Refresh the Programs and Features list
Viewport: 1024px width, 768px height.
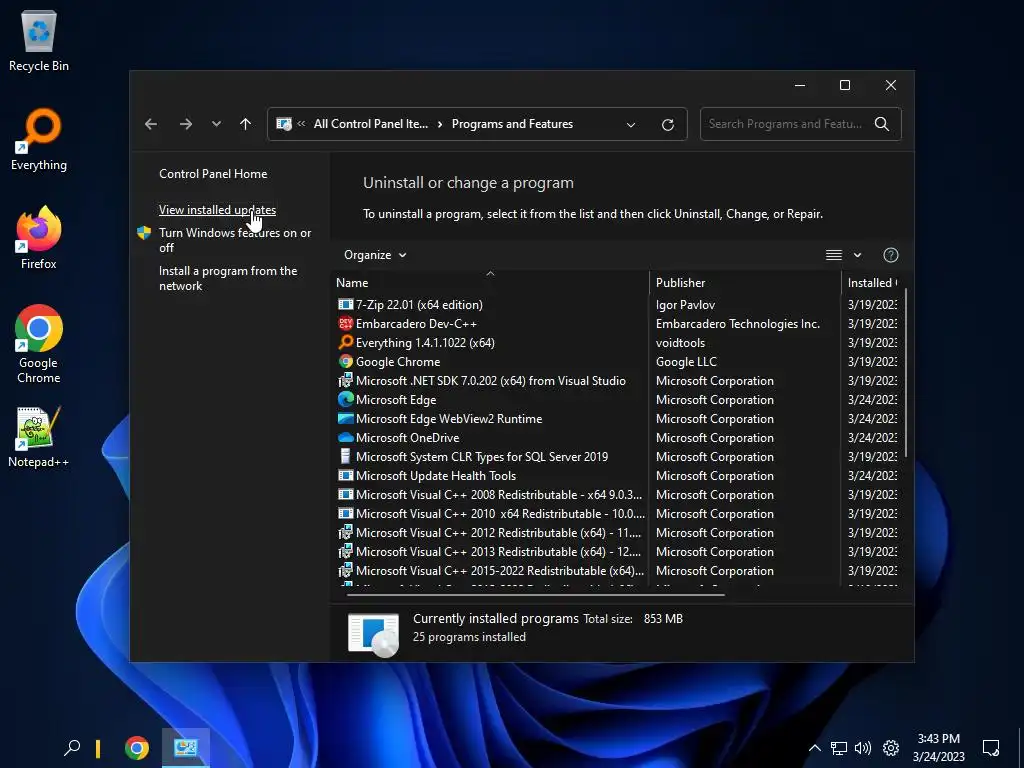(667, 124)
